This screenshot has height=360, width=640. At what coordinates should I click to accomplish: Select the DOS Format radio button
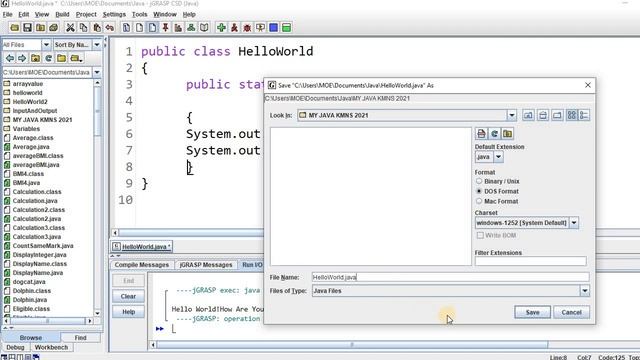[479, 191]
